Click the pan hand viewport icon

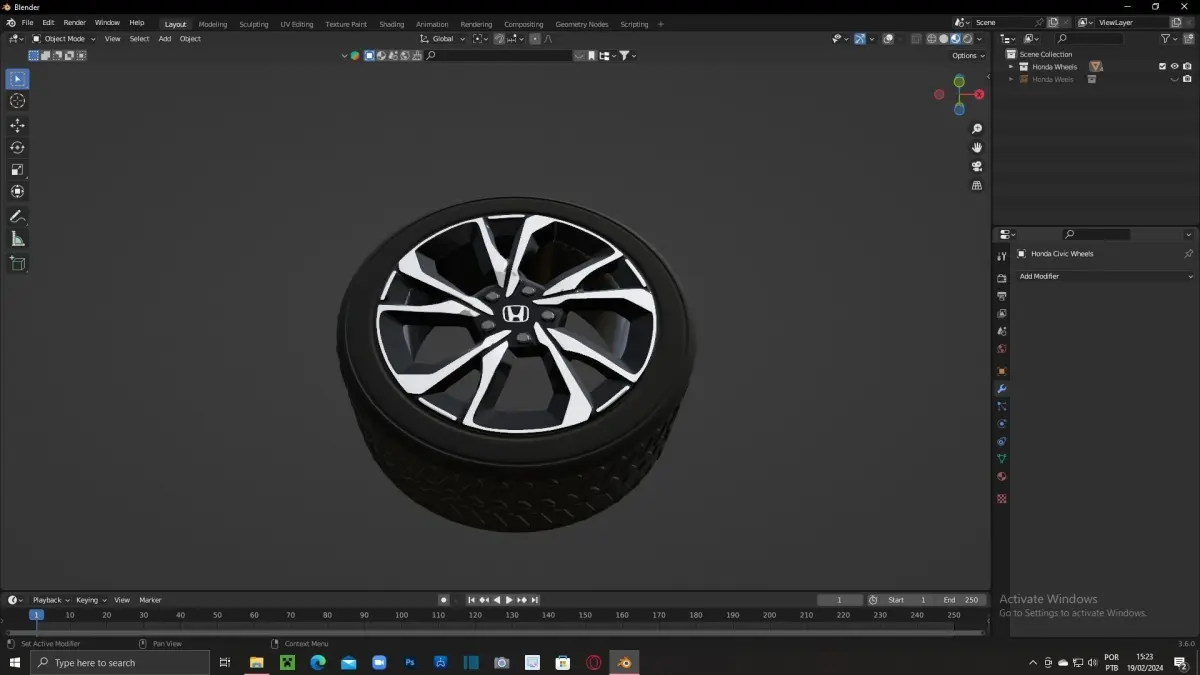click(977, 147)
